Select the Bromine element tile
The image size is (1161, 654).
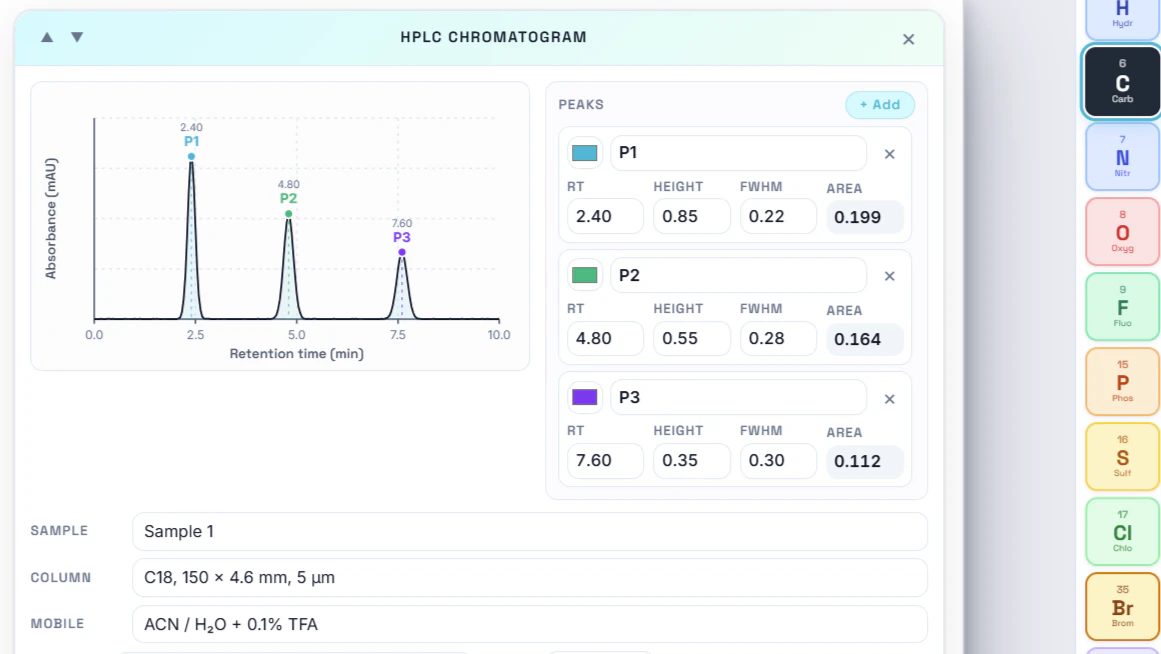[x=1122, y=607]
